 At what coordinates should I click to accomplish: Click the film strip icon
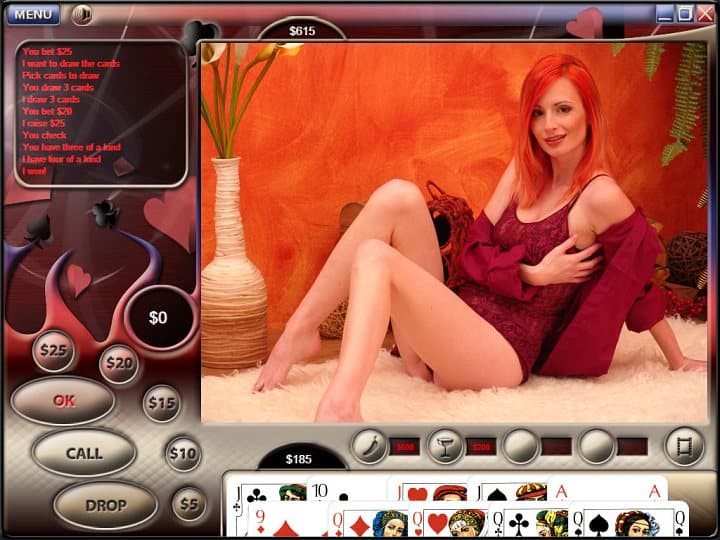pos(684,446)
